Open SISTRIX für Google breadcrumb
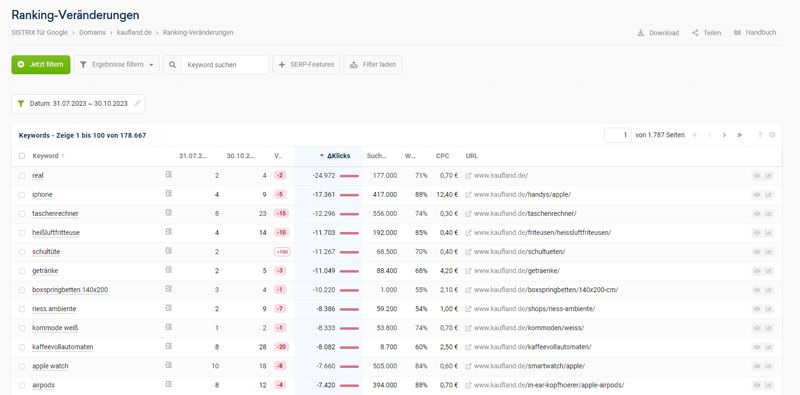Viewport: 800px width, 395px height. [x=39, y=32]
